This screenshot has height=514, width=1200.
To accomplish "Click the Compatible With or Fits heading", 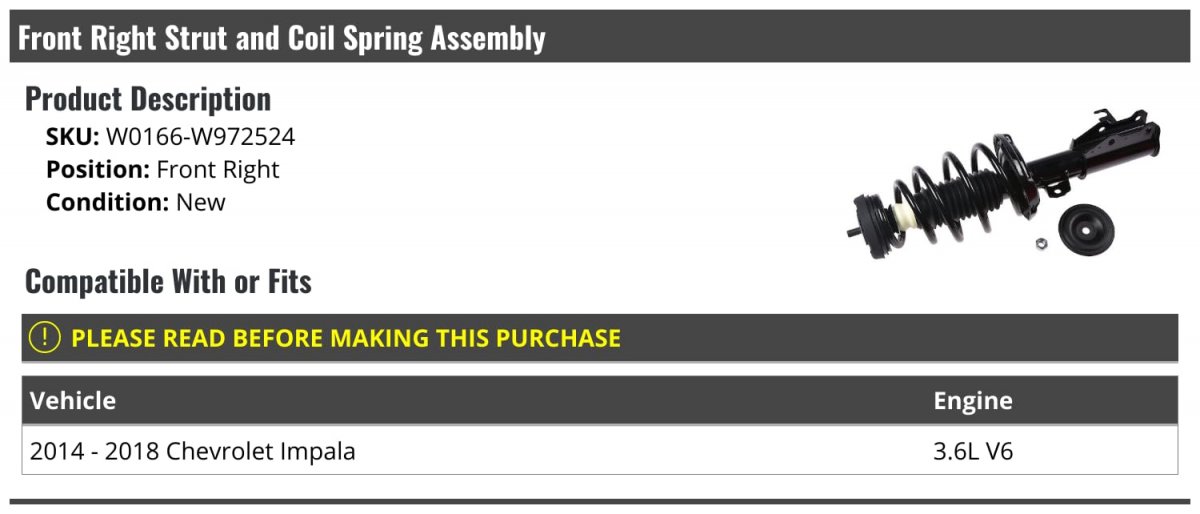I will click(168, 282).
